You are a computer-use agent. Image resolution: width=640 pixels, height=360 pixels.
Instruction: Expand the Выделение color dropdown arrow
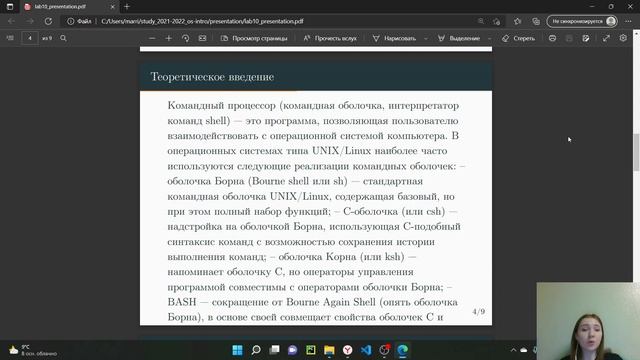tap(489, 38)
